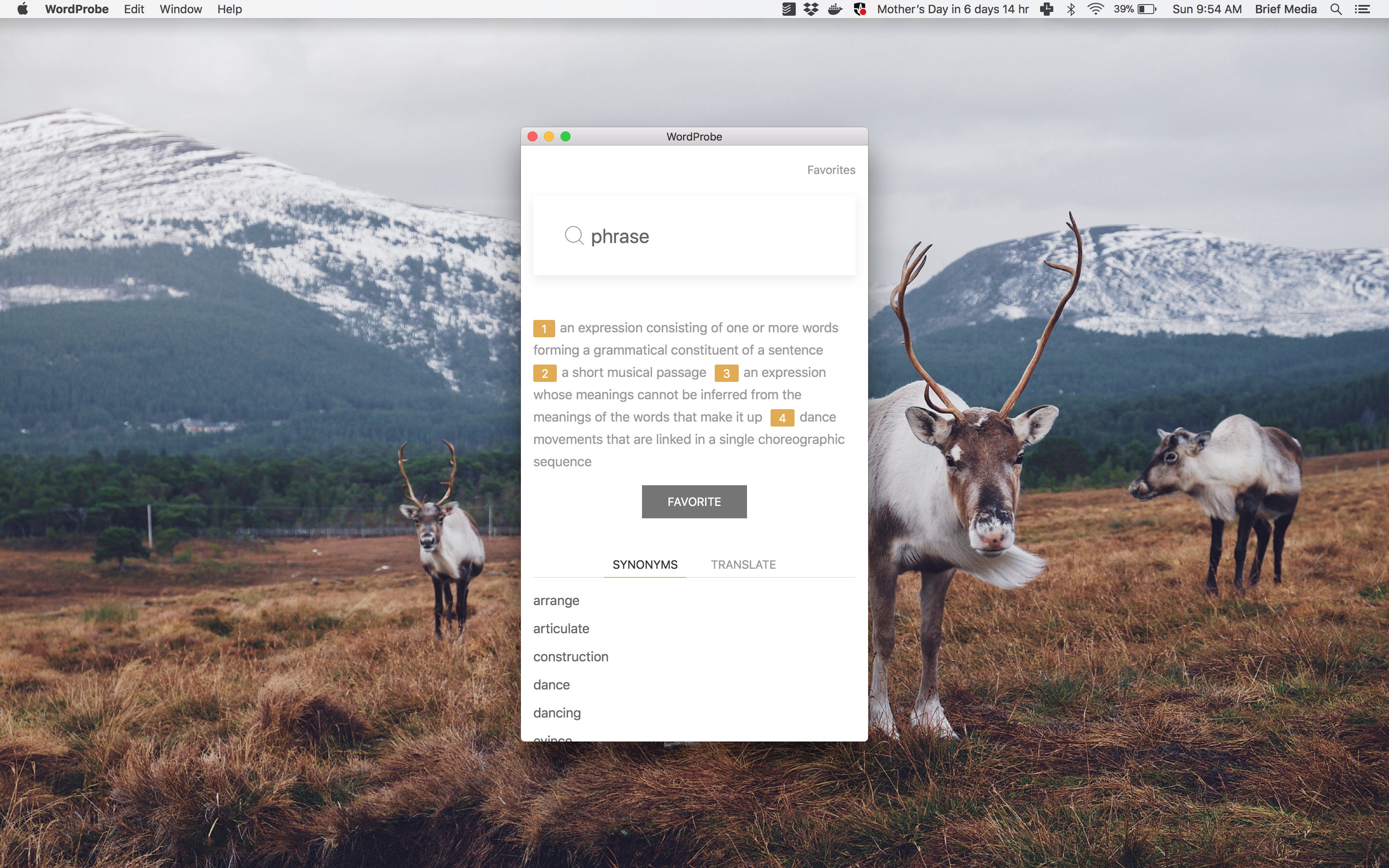This screenshot has width=1389, height=868.
Task: Open the Brief Media user menu
Action: click(x=1285, y=9)
